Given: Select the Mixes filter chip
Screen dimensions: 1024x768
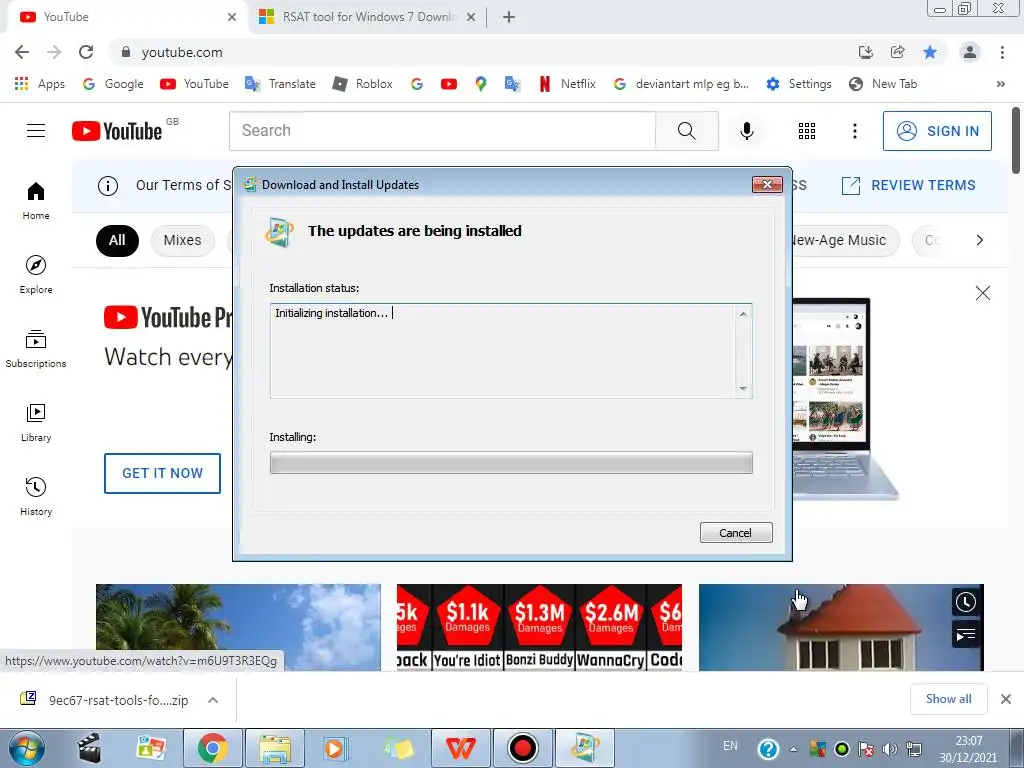Looking at the screenshot, I should [182, 240].
